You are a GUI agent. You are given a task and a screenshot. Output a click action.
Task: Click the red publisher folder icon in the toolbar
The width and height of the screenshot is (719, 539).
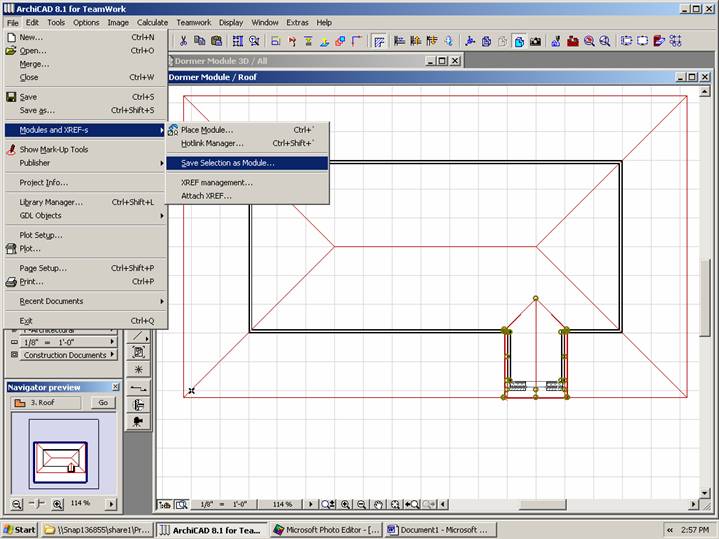[659, 41]
